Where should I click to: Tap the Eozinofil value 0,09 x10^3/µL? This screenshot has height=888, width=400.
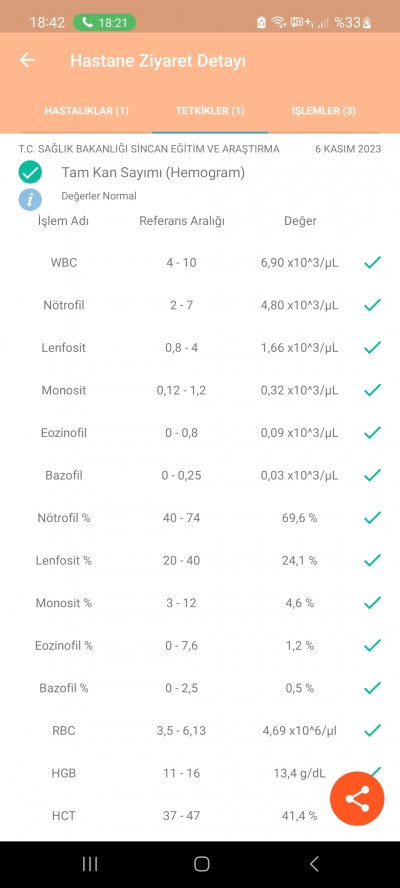pos(300,433)
